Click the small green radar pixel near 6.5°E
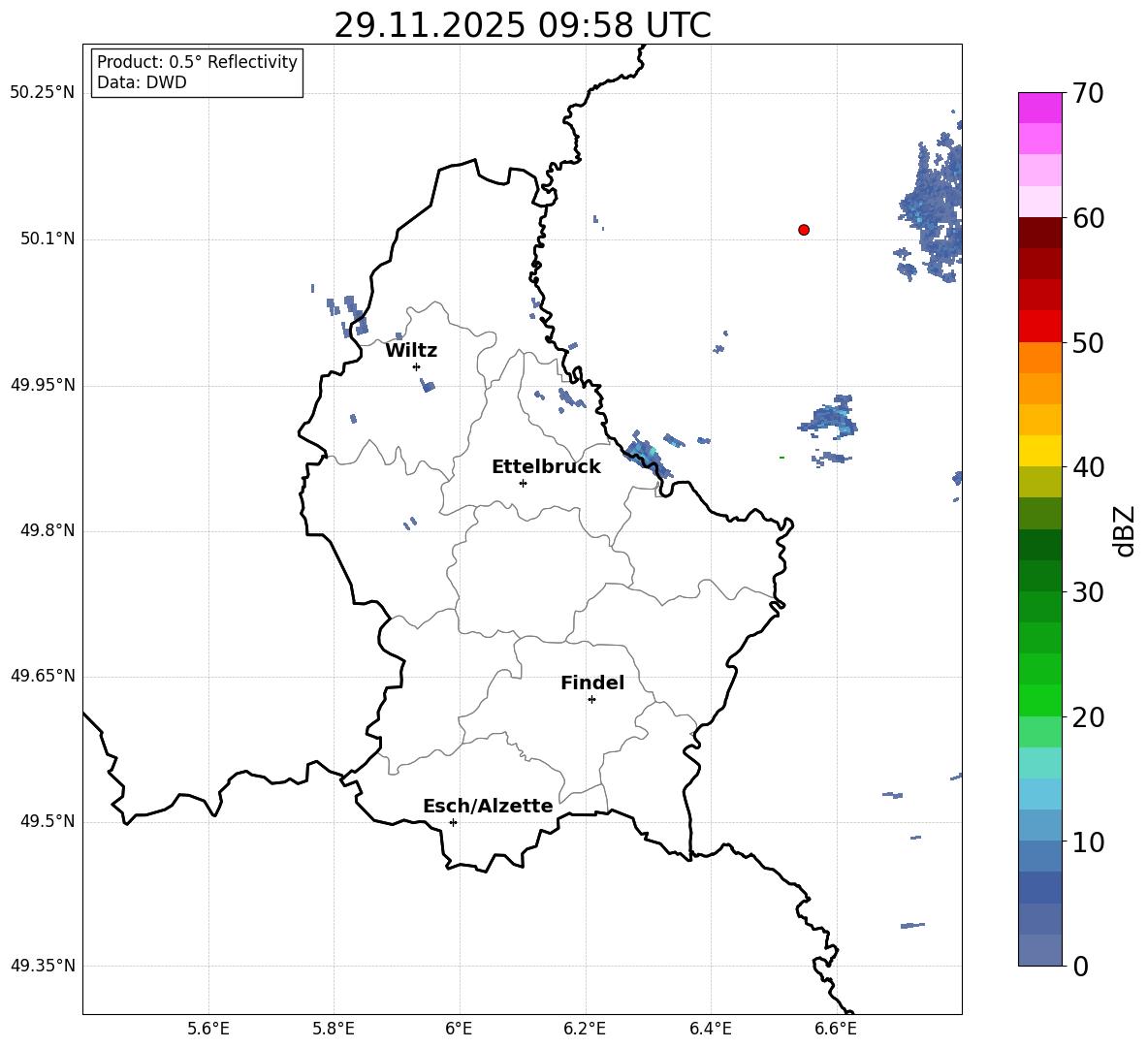Screen dimensions: 1148x1048 coord(781,458)
